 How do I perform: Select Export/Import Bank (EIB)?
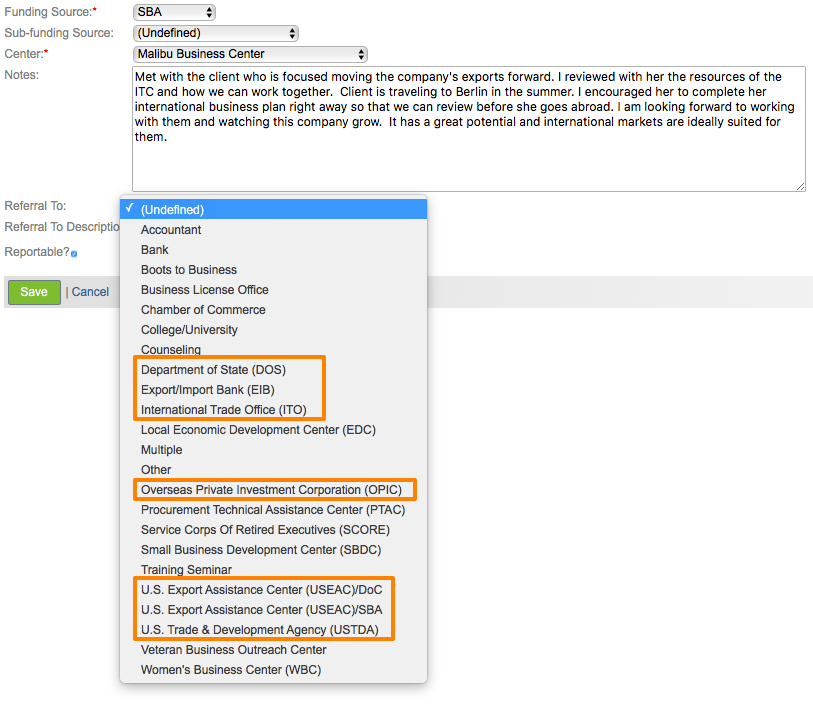pos(207,390)
